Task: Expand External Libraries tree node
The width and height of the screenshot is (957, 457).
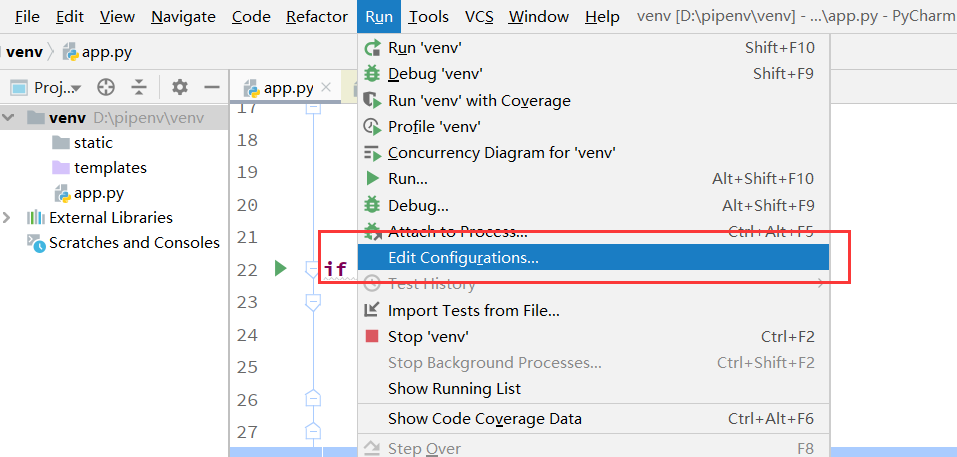Action: (x=10, y=218)
